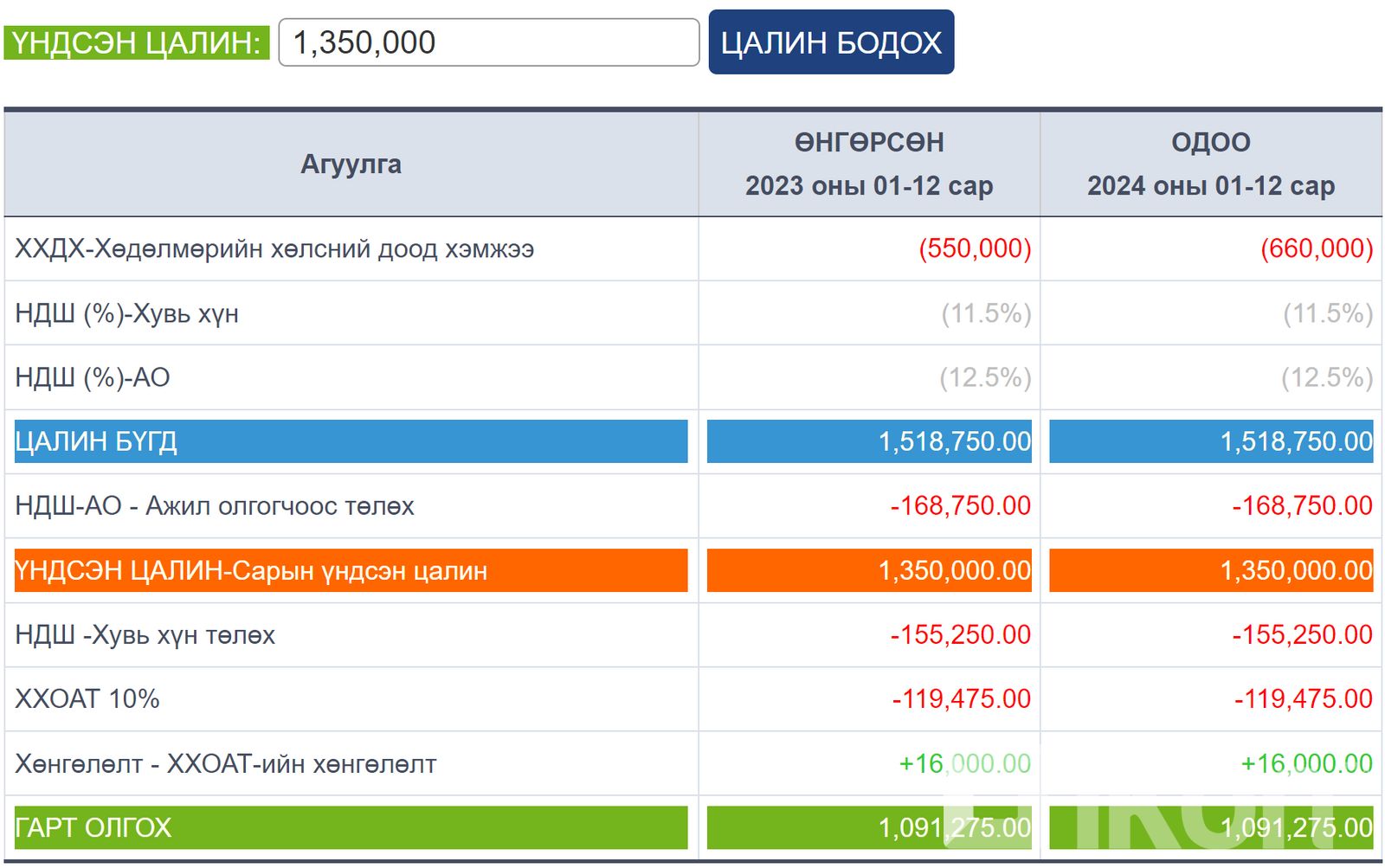Click the НДШ -Хувь хүн төлөх row label
1385x868 pixels.
(145, 634)
